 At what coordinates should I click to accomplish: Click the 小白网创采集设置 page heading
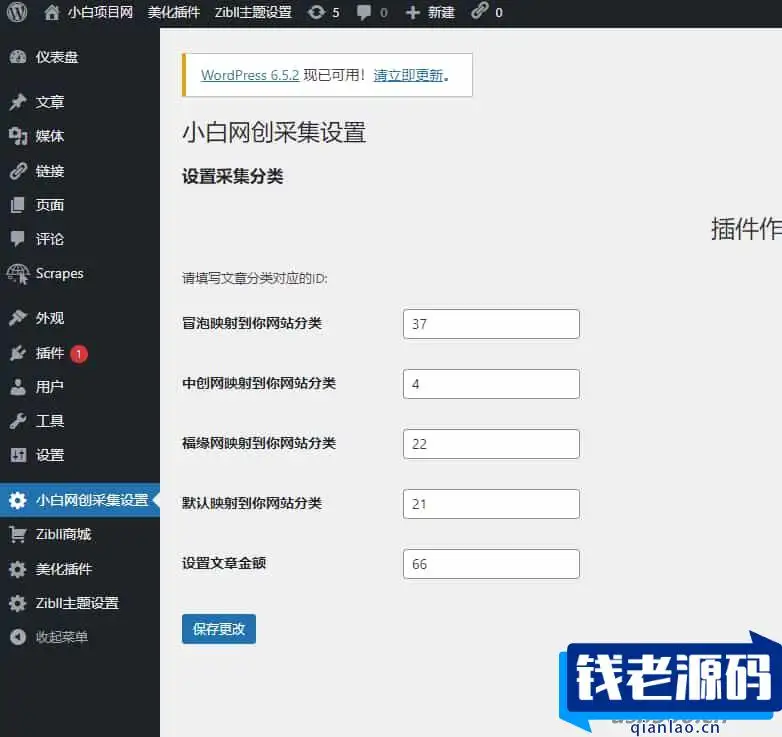coord(274,133)
